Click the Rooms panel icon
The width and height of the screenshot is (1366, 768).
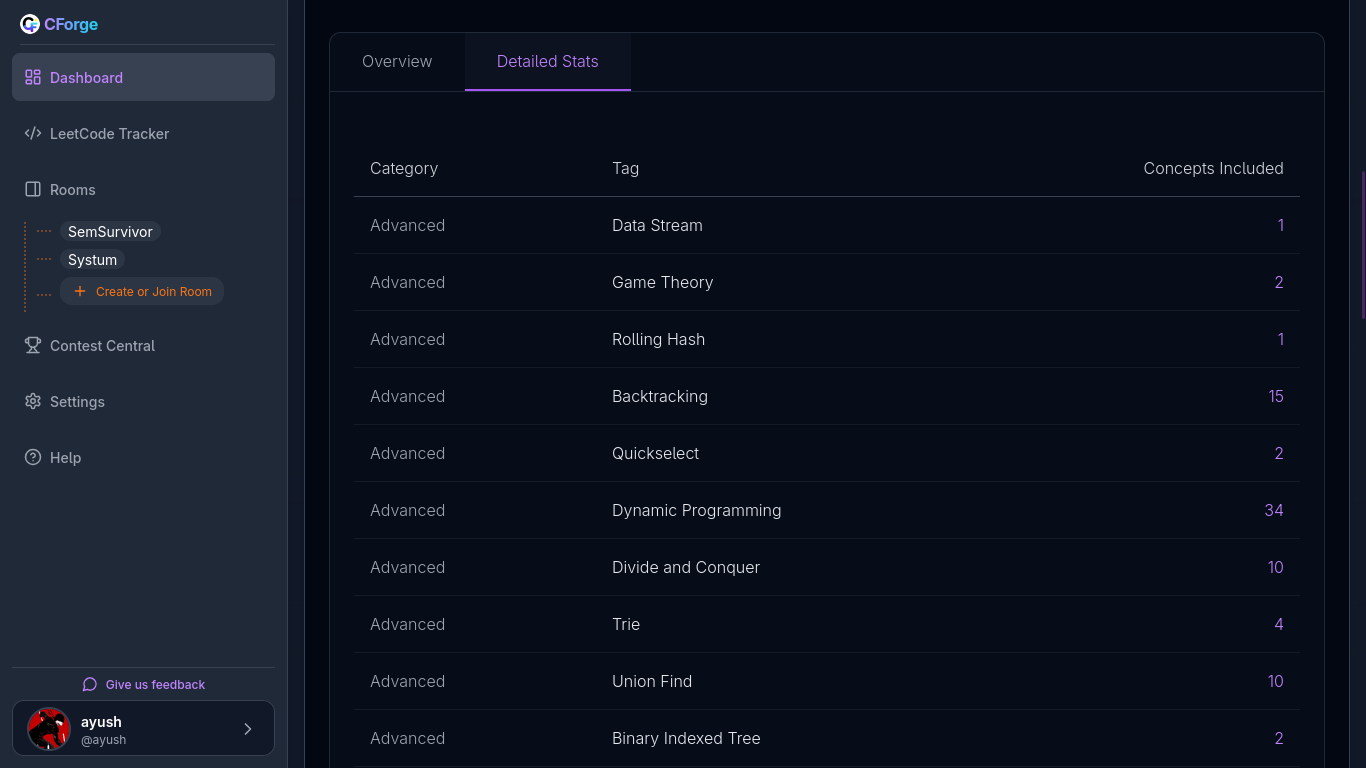coord(31,189)
